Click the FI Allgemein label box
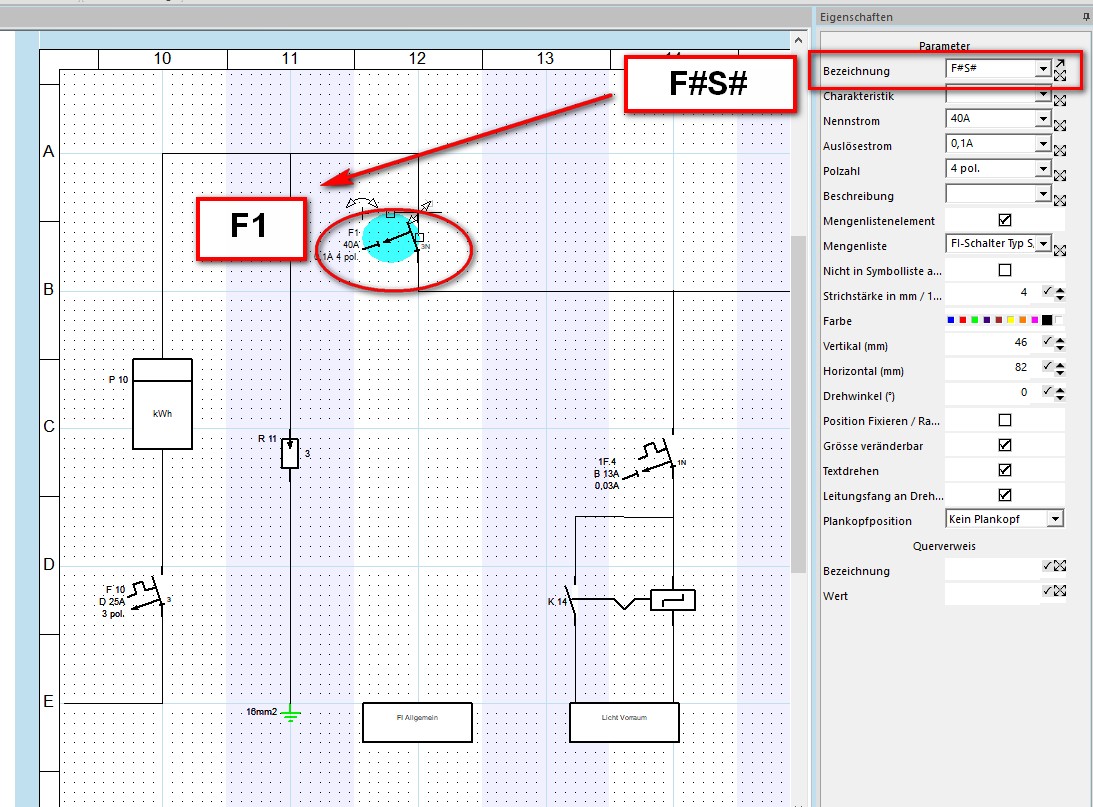 click(417, 722)
